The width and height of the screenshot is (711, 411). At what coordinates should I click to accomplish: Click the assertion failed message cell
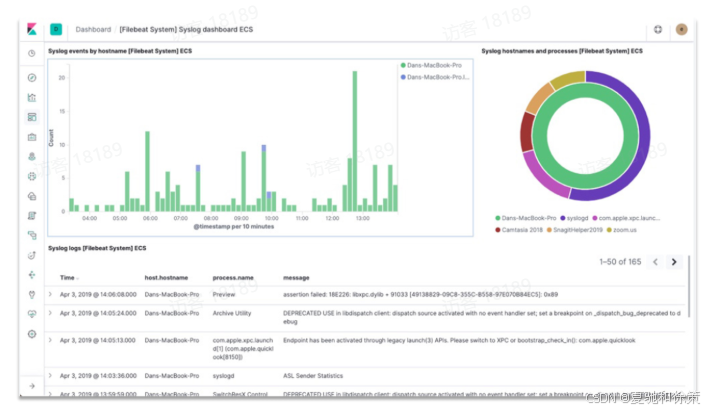pos(420,294)
